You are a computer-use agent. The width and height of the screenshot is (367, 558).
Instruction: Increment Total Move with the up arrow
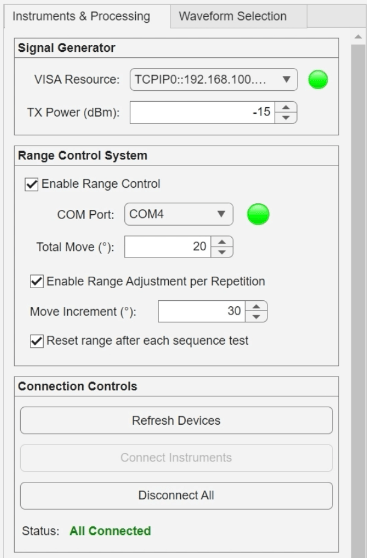pos(222,242)
